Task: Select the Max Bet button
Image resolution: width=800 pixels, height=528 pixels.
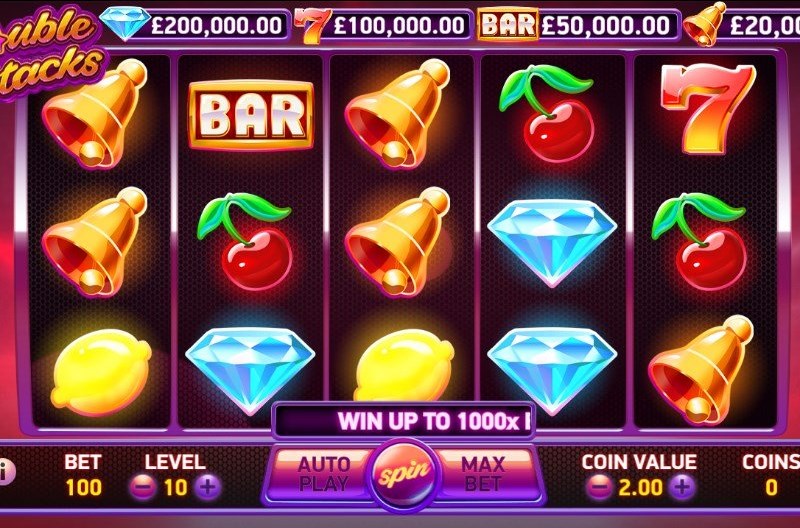Action: 485,474
